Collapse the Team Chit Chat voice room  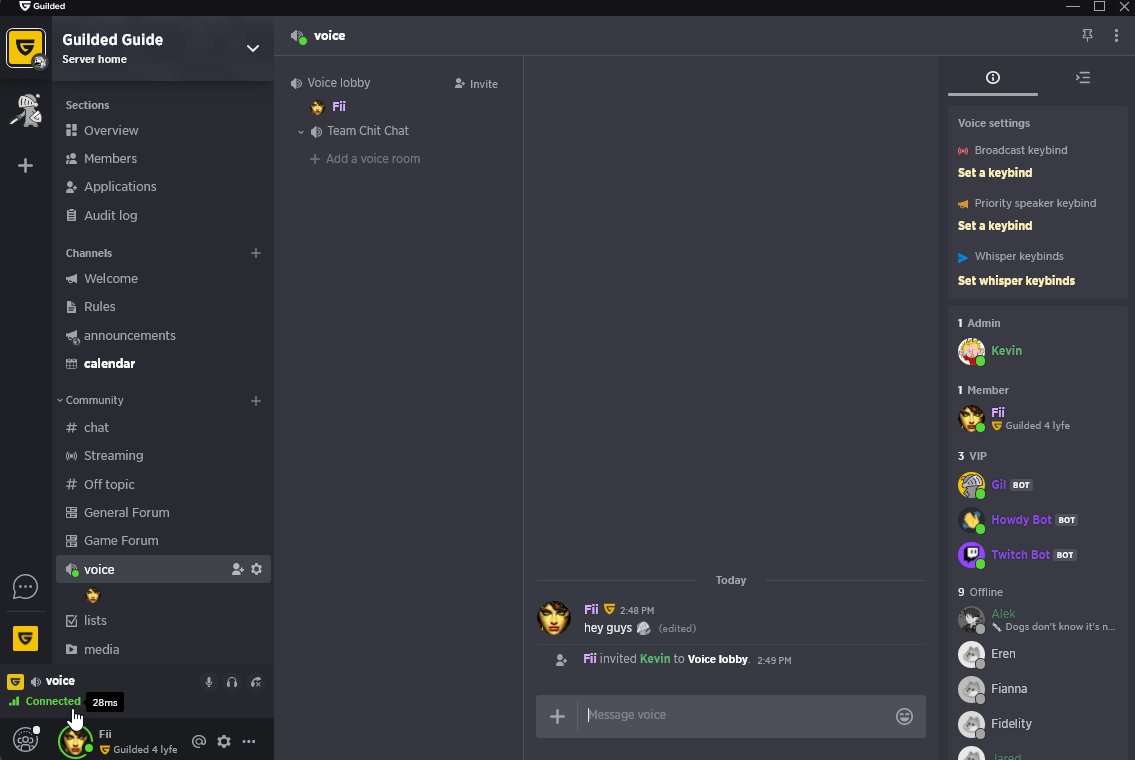(301, 132)
